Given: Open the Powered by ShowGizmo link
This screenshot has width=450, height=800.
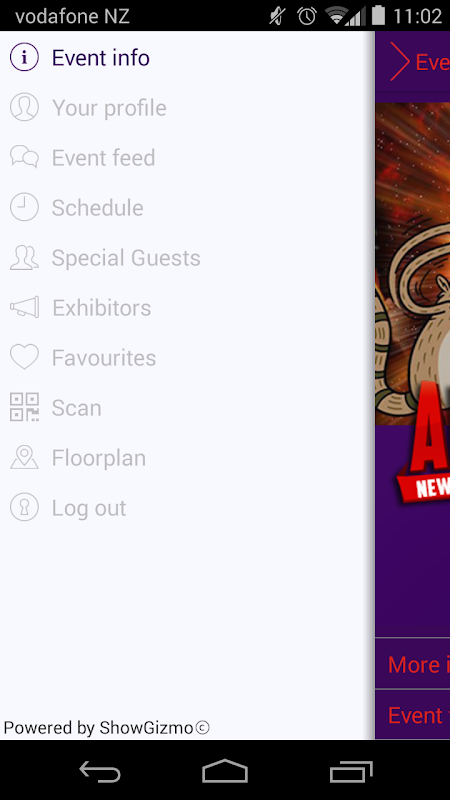Looking at the screenshot, I should coord(107,728).
